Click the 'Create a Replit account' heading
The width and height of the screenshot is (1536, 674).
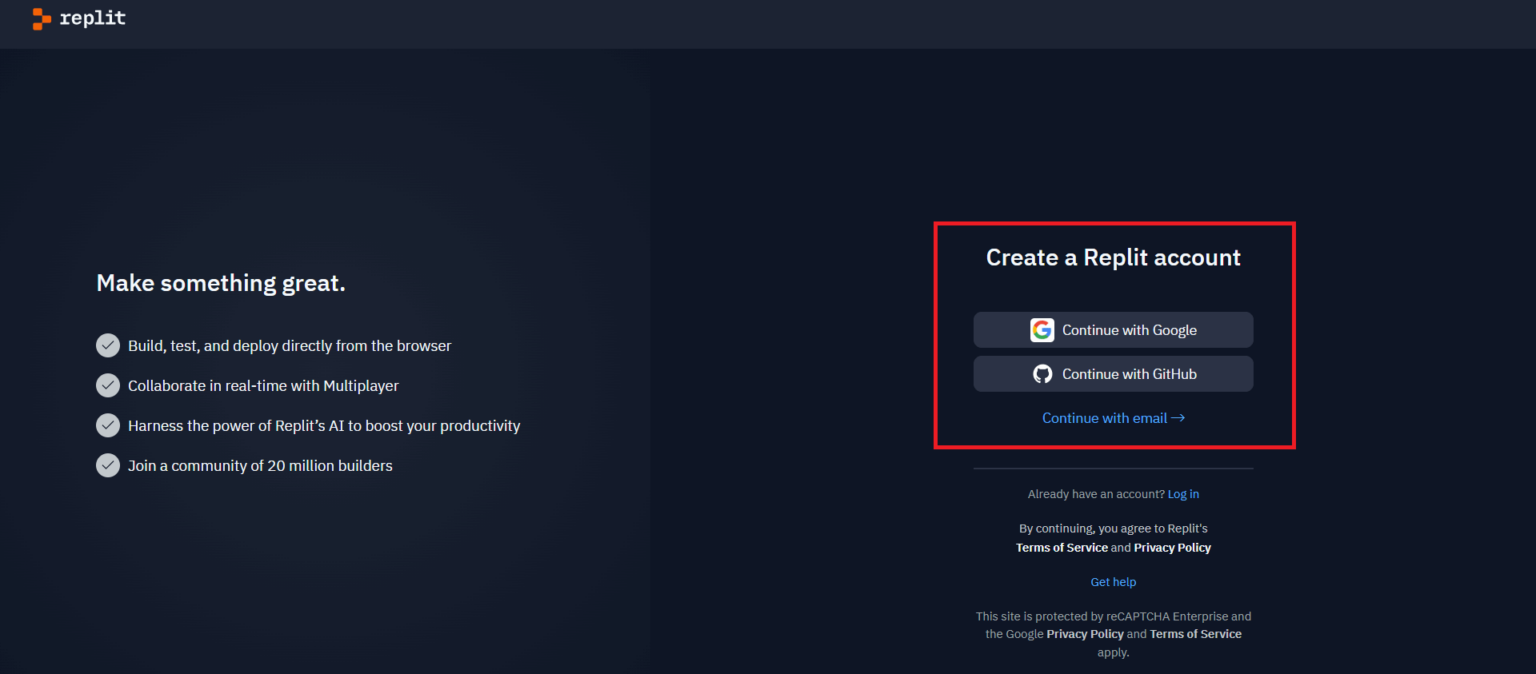tap(1113, 258)
